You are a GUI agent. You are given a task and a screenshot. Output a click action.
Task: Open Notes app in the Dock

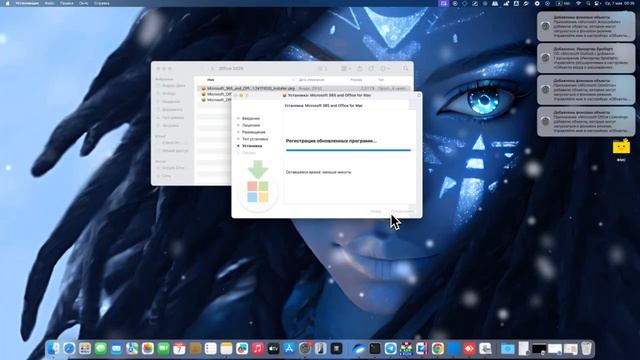[226, 349]
